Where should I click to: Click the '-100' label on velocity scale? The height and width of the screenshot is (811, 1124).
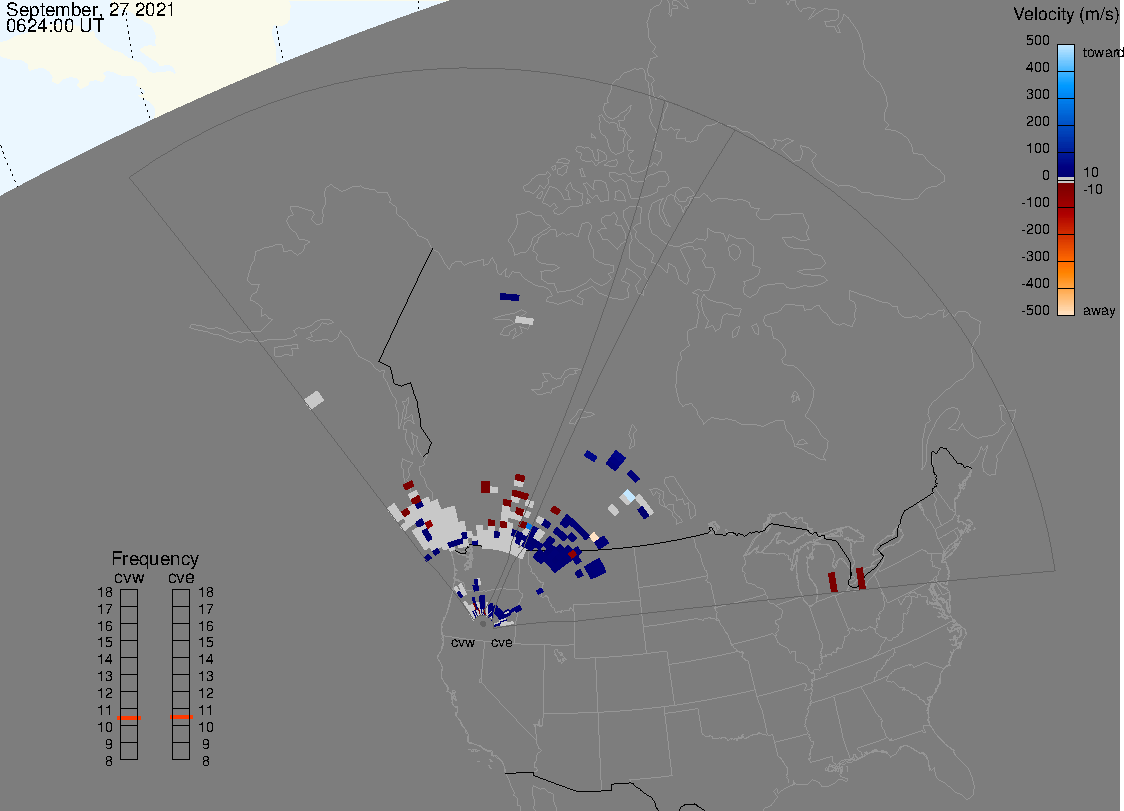(1035, 202)
